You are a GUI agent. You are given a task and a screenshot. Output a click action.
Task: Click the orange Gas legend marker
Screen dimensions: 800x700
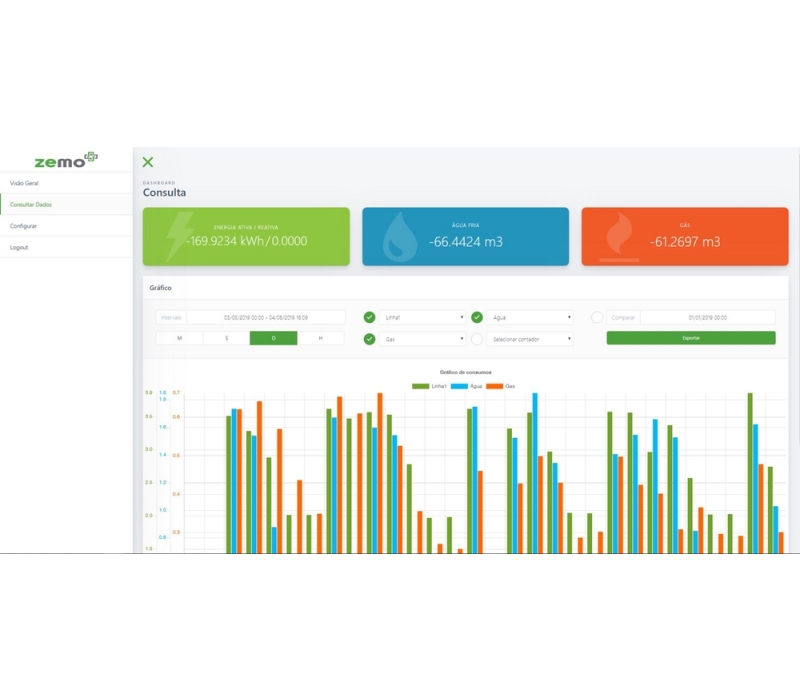pyautogui.click(x=493, y=386)
